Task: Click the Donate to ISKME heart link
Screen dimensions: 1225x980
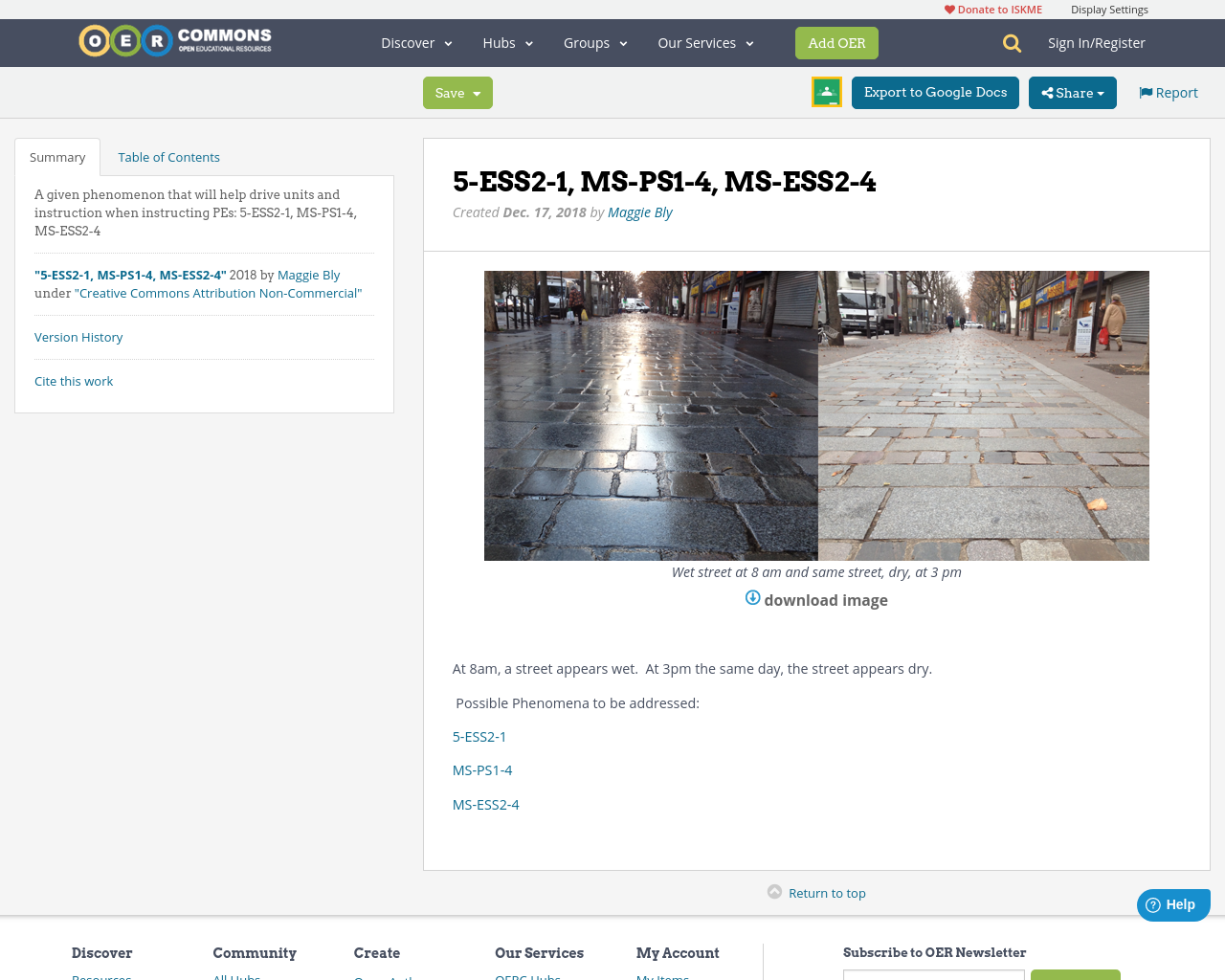Action: [x=992, y=10]
